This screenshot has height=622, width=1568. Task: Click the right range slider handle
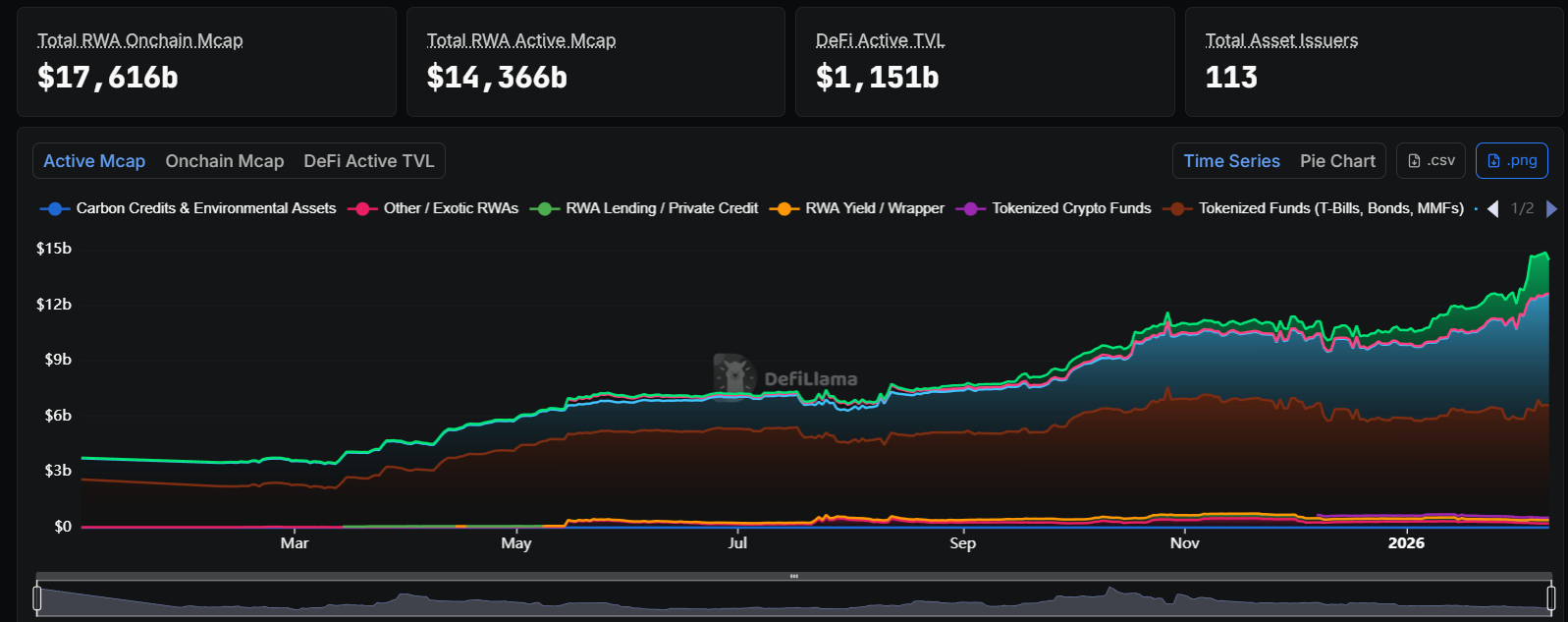tap(1550, 597)
